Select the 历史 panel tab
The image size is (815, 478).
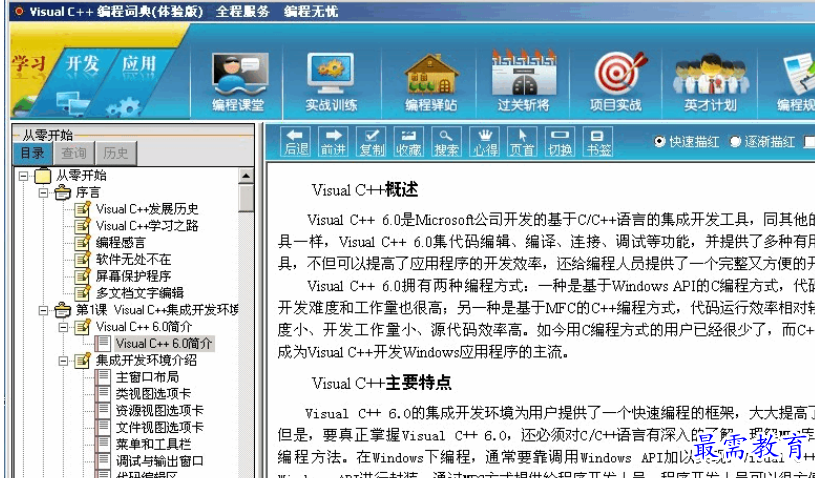click(x=115, y=153)
